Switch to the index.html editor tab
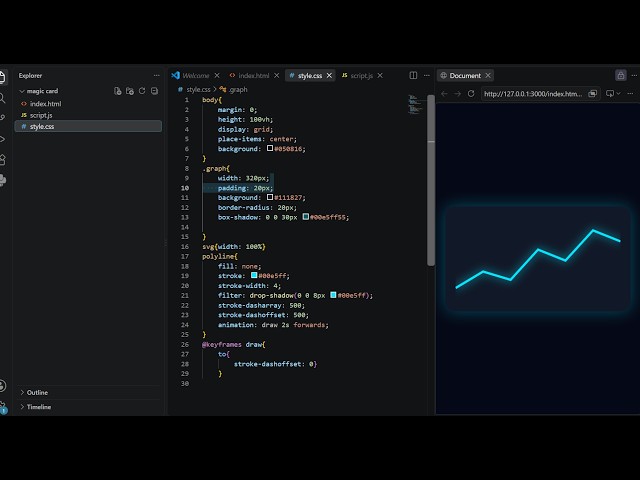 [253, 76]
